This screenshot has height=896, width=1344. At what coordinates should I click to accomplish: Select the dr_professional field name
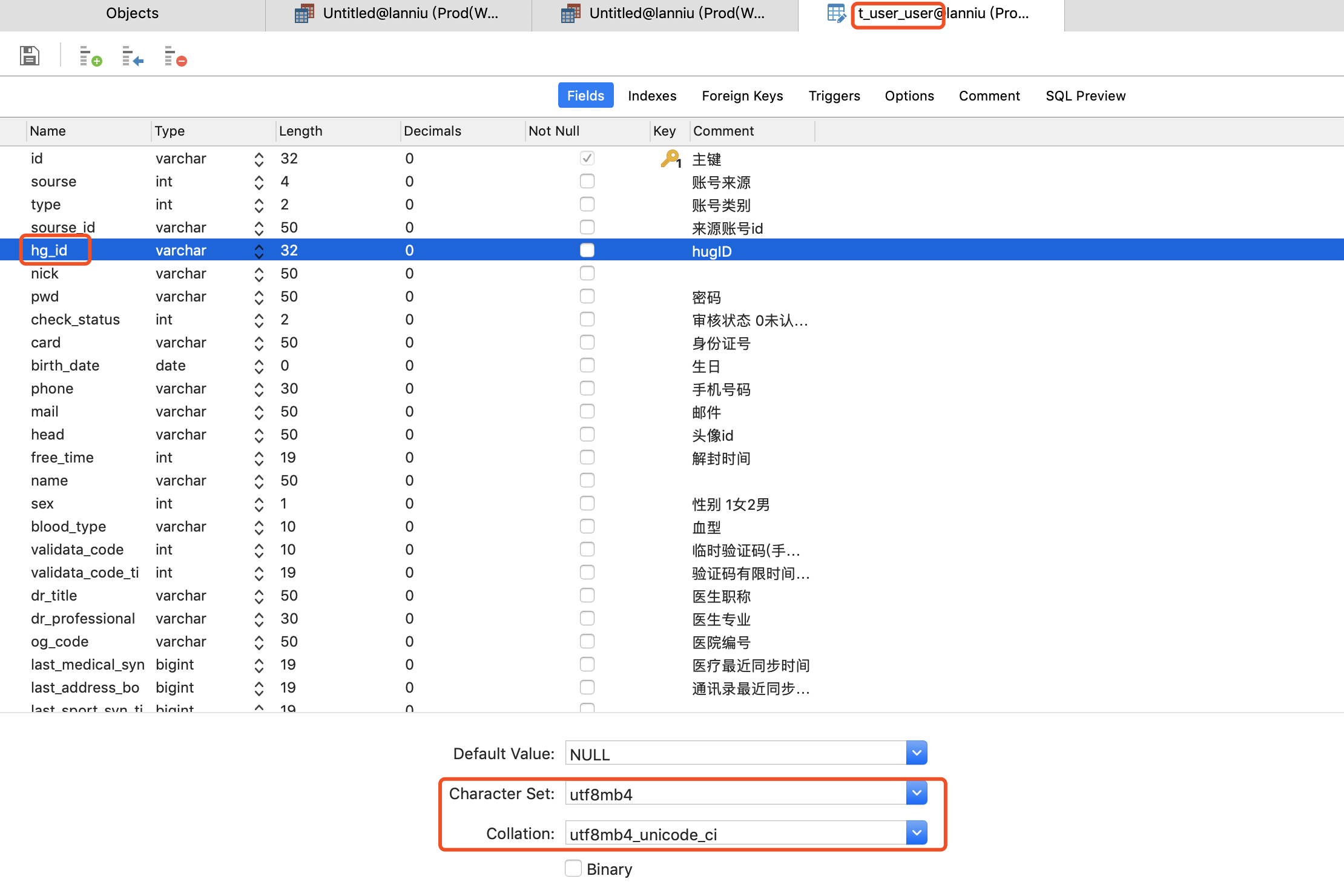83,619
